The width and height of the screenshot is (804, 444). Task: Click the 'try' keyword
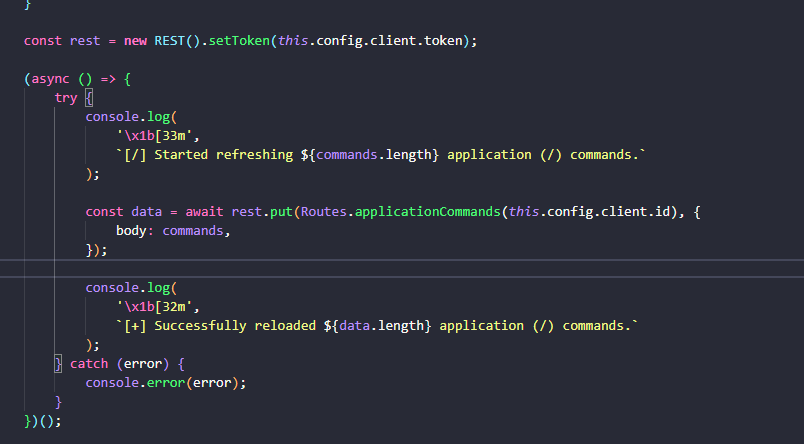66,98
